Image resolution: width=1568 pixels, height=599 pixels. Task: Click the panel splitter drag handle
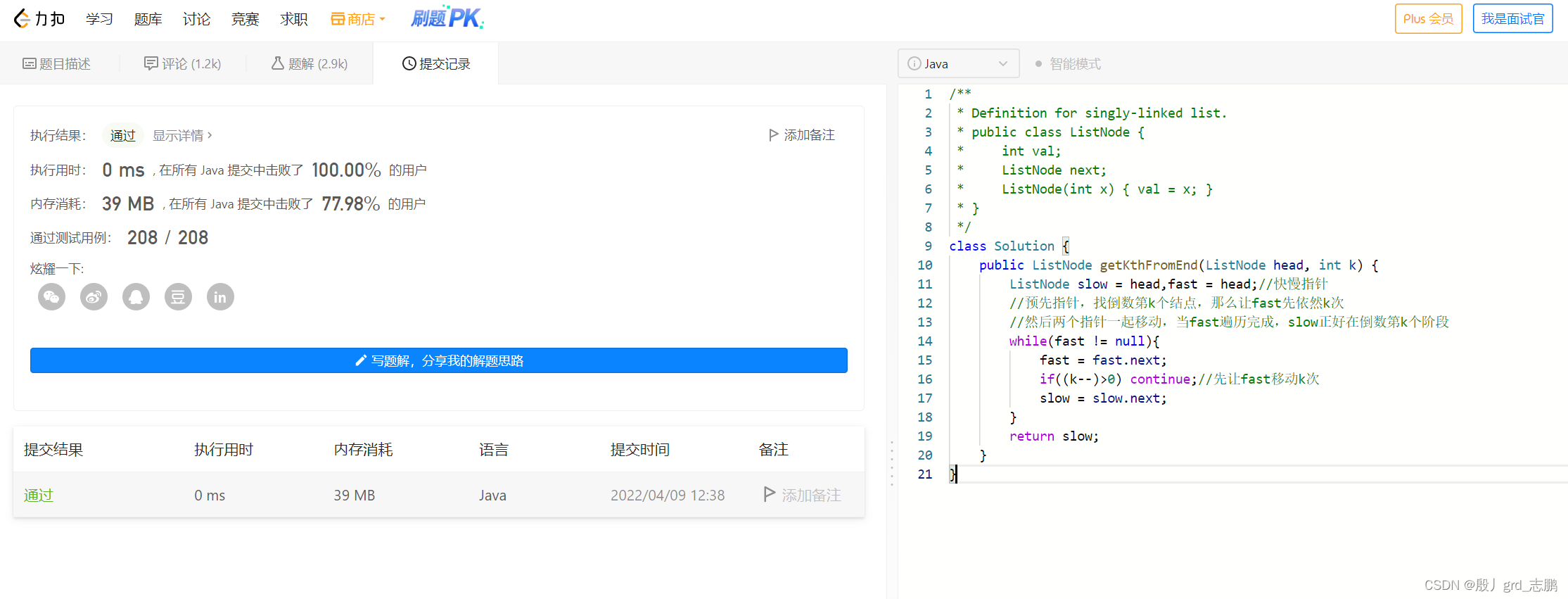(892, 463)
